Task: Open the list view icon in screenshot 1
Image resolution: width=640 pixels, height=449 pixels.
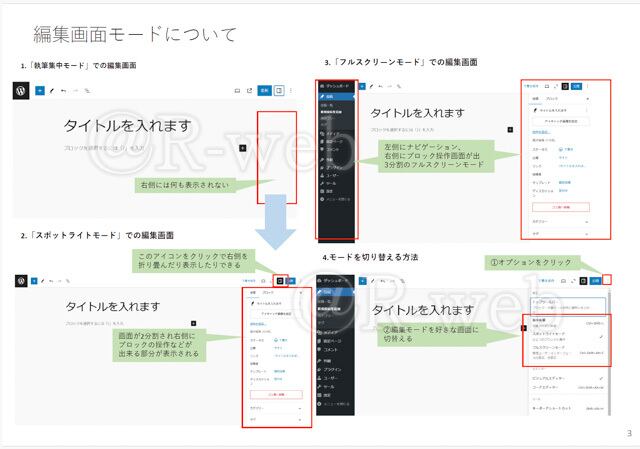Action: [87, 91]
